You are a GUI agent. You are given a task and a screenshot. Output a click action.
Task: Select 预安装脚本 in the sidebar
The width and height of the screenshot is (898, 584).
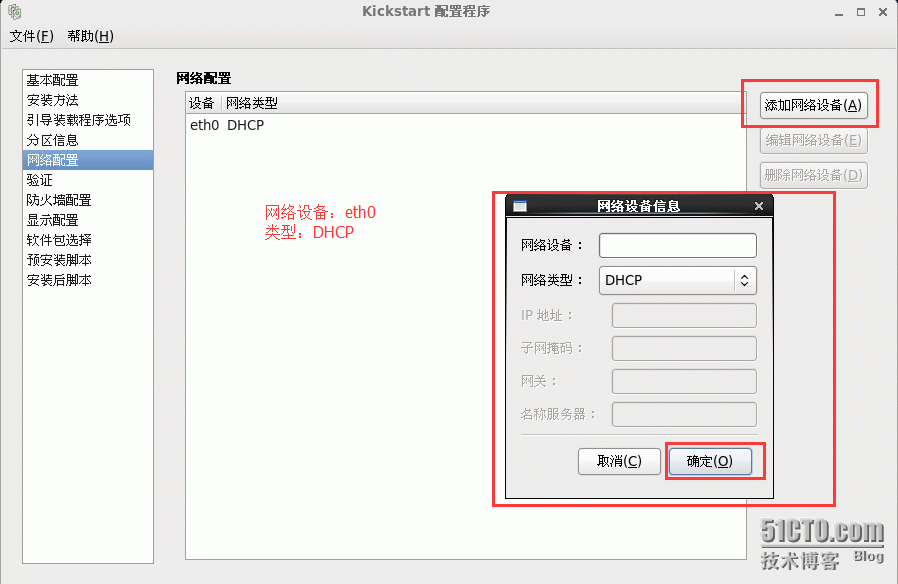click(88, 261)
